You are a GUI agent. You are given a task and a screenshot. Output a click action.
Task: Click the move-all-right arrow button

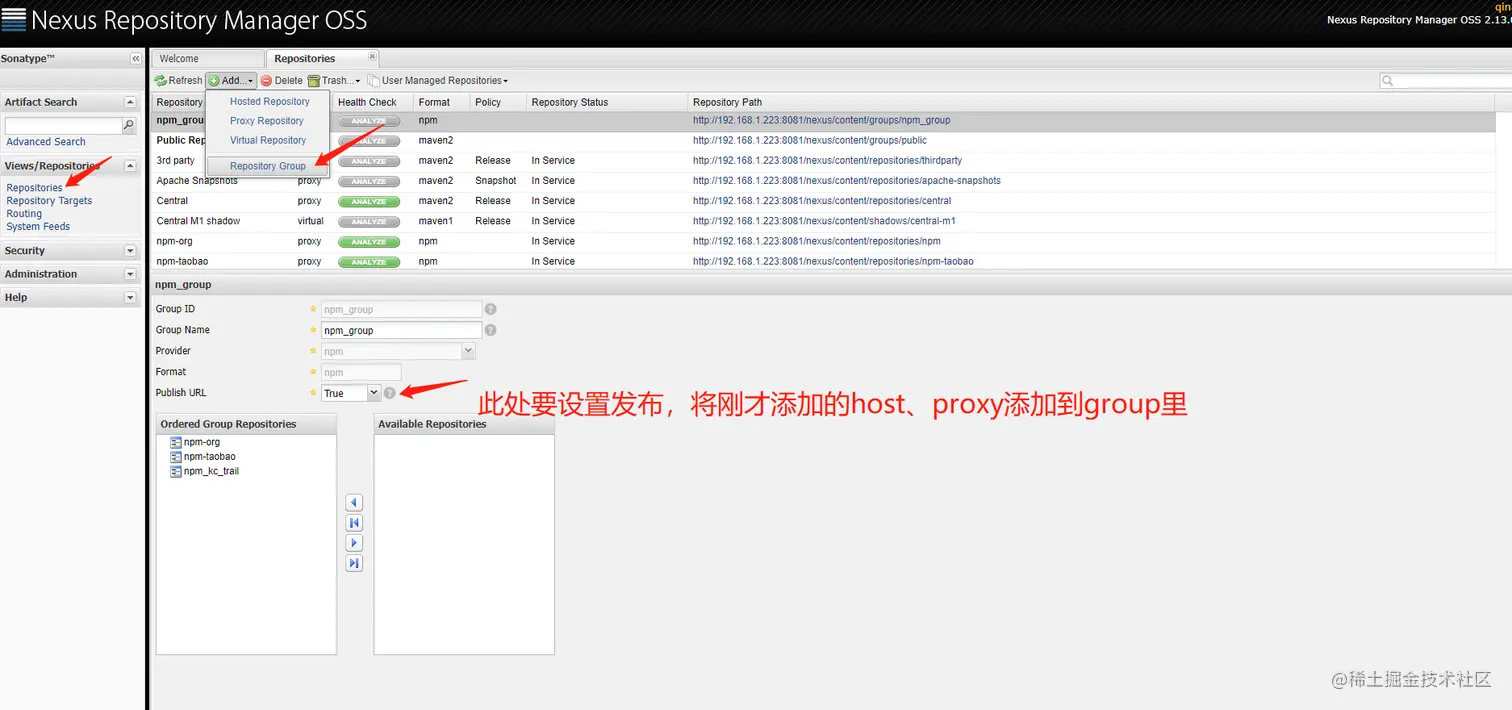354,563
